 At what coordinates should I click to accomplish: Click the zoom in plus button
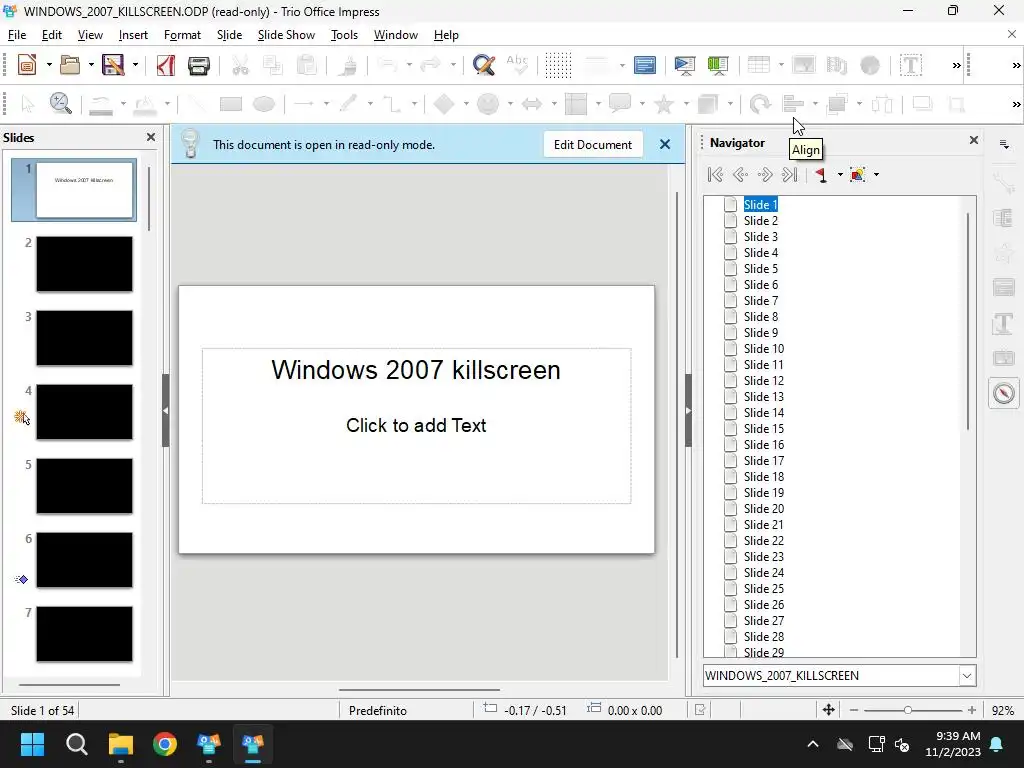click(972, 710)
